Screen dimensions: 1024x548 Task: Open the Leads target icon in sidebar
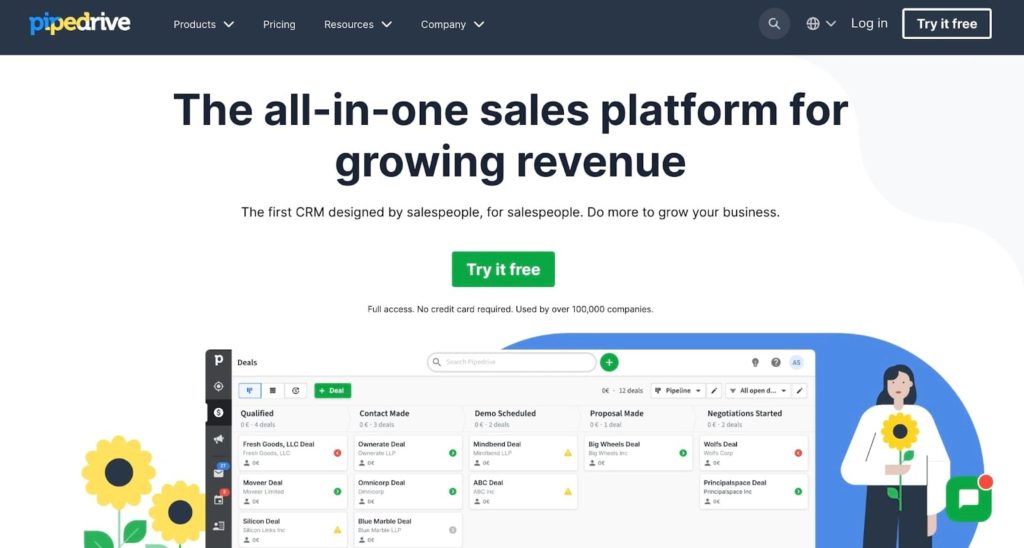(219, 386)
